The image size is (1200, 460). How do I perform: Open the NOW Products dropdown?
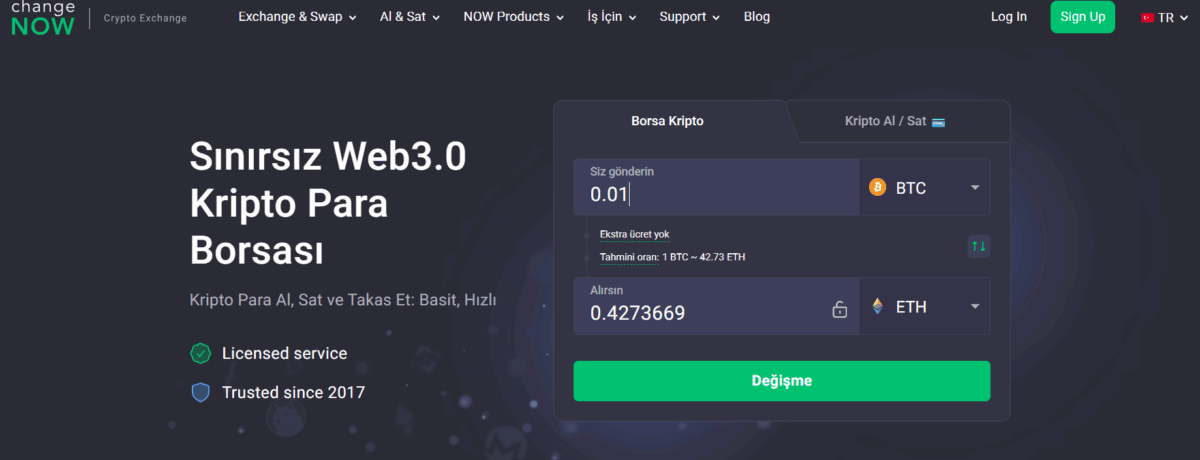coord(513,17)
